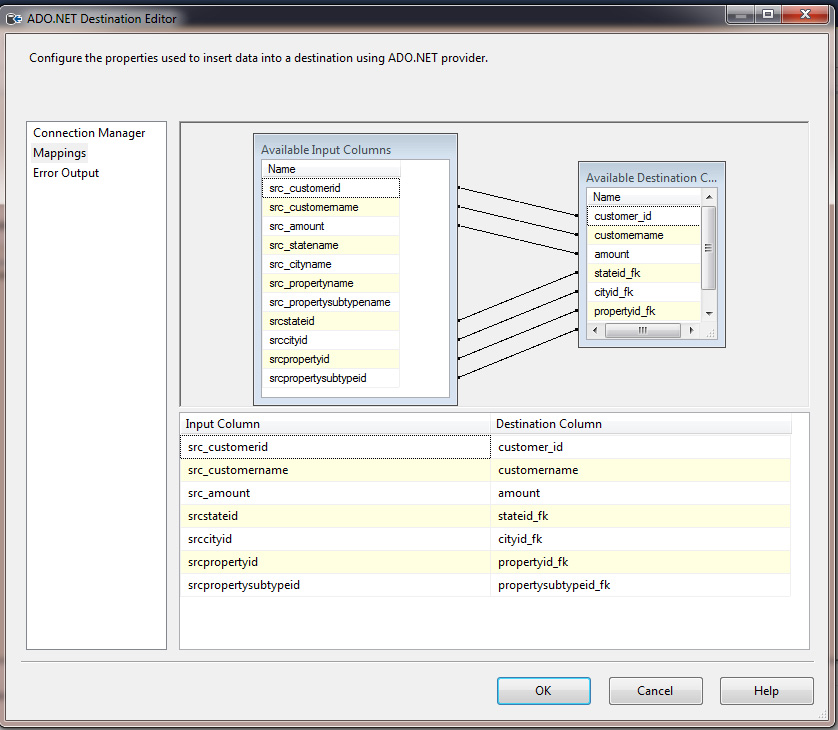This screenshot has width=838, height=730.
Task: Select srcpropertyid in Available Input Columns
Action: 331,359
